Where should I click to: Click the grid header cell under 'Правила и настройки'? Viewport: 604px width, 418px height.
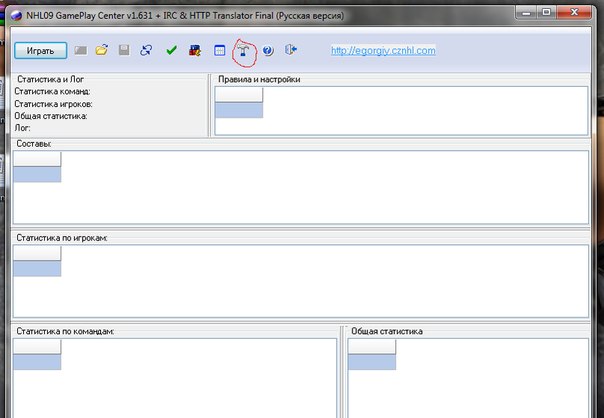(x=239, y=95)
